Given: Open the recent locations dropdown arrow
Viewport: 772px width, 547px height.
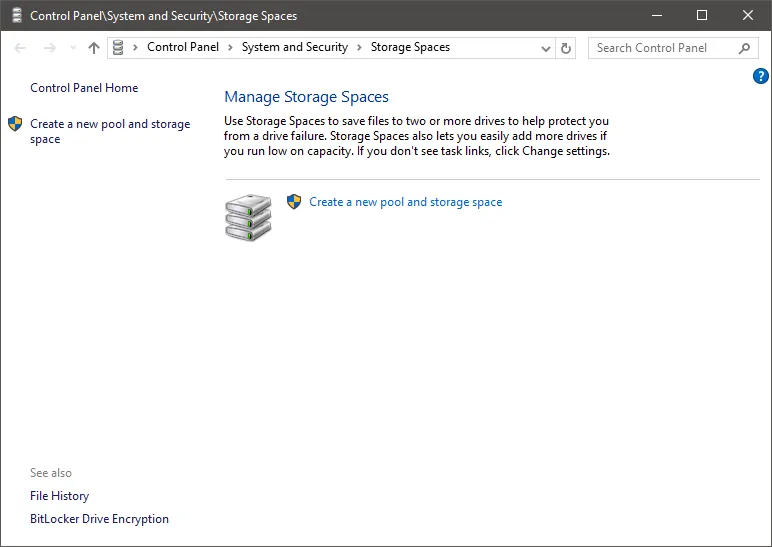Looking at the screenshot, I should [73, 48].
